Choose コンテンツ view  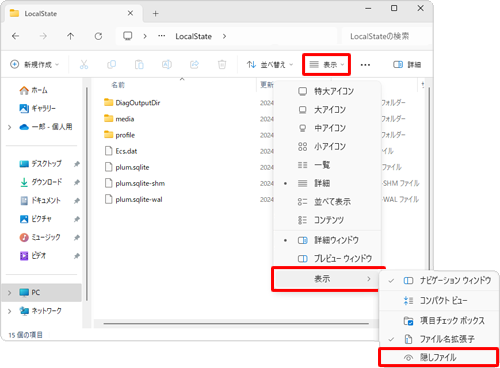327,220
